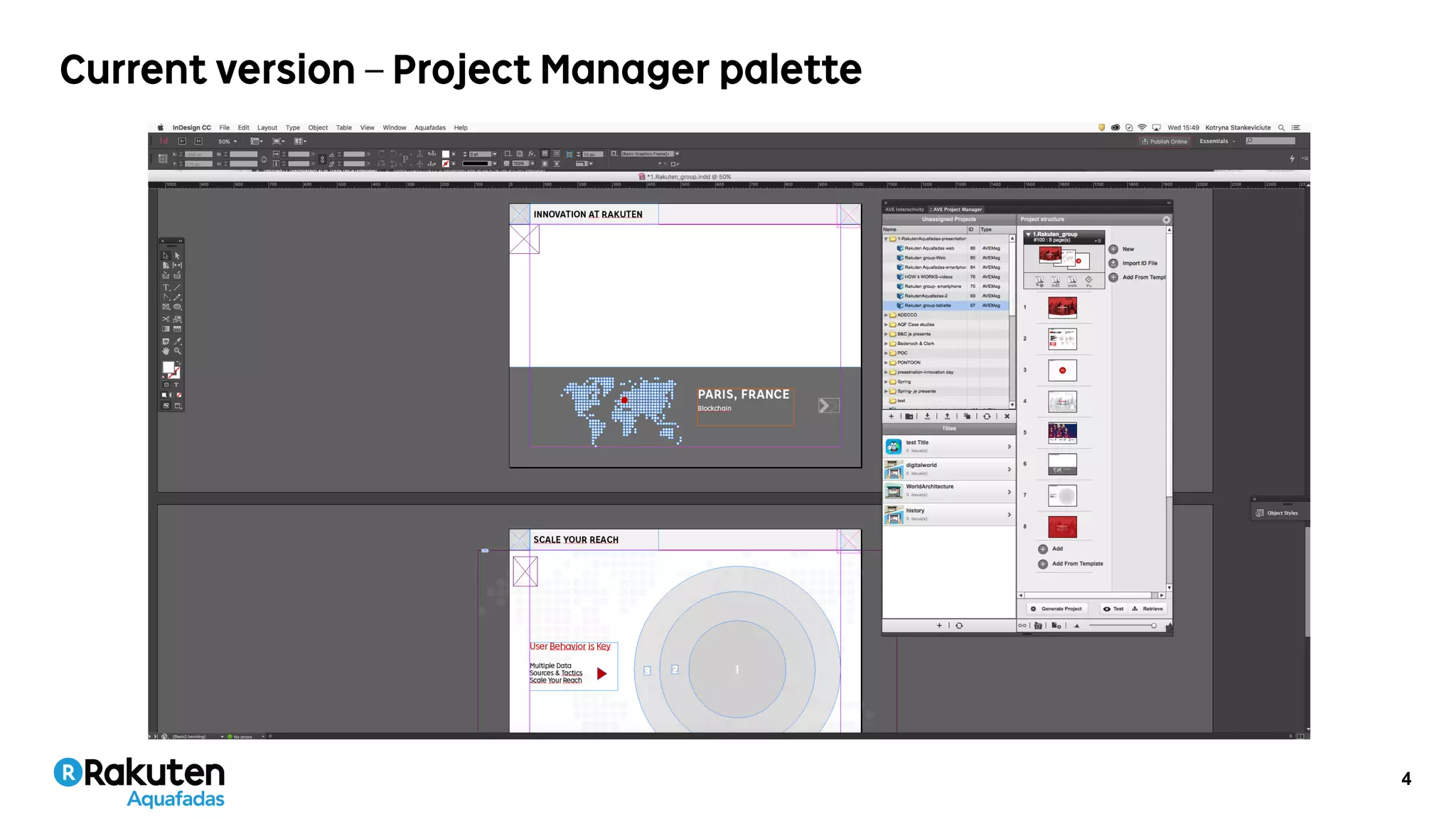The width and height of the screenshot is (1456, 819).
Task: Select the Scissors tool
Action: pyautogui.click(x=166, y=319)
